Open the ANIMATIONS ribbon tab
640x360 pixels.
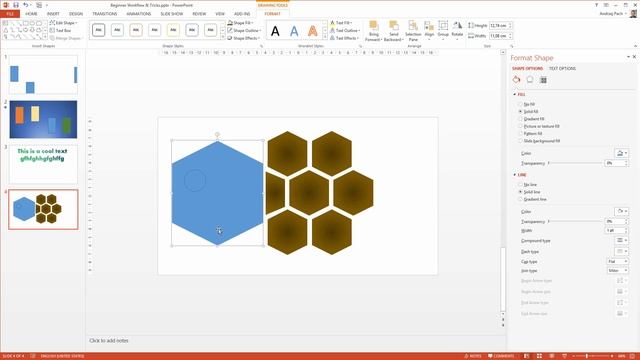coord(138,14)
